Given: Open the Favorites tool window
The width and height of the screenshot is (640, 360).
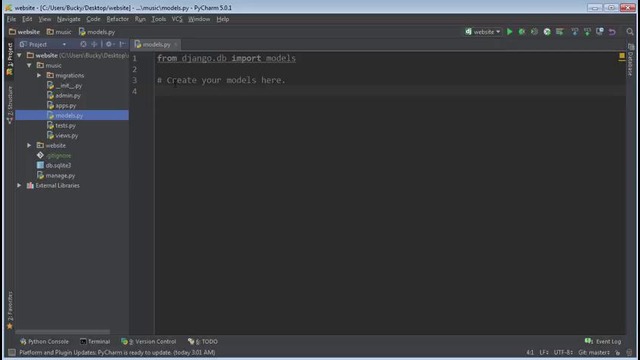Looking at the screenshot, I should click(10, 310).
